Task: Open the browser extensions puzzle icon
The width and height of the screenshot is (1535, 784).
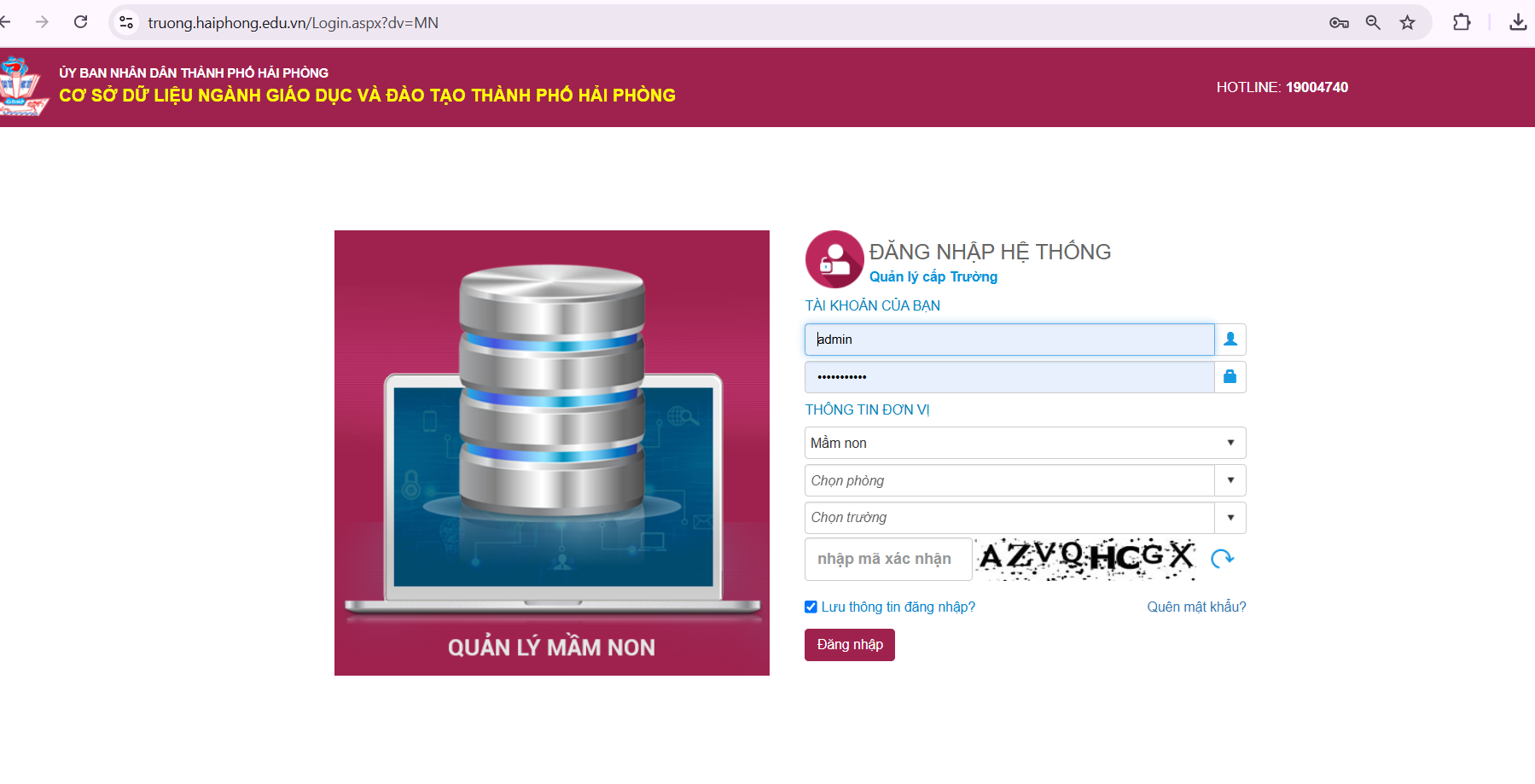Action: 1461,23
